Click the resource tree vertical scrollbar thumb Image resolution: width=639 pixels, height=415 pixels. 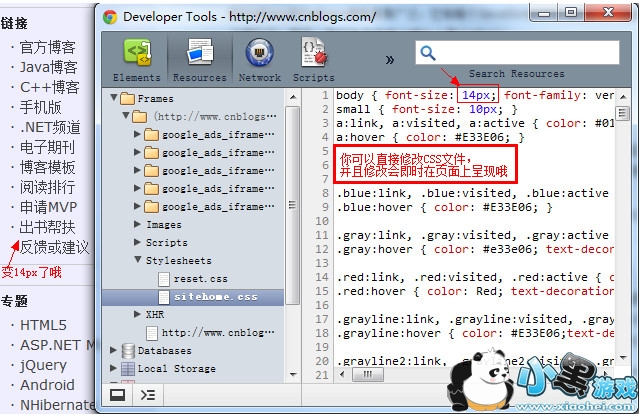[292, 205]
